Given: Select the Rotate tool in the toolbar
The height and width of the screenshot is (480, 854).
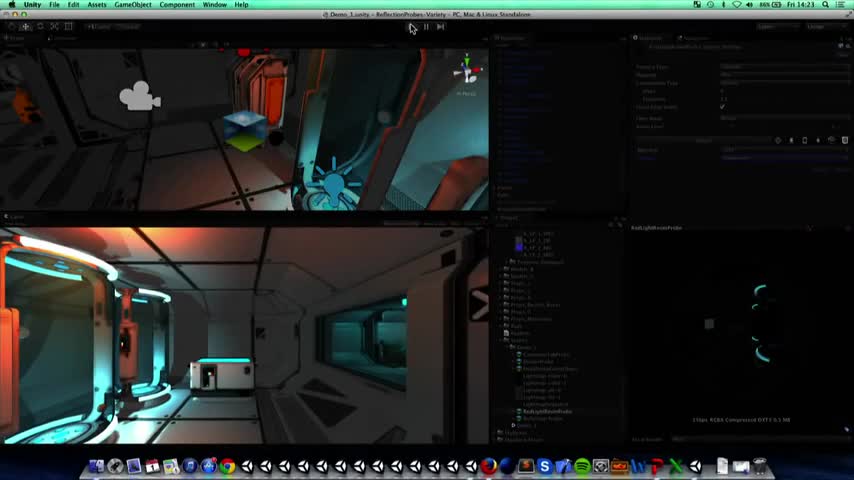Looking at the screenshot, I should 40,27.
